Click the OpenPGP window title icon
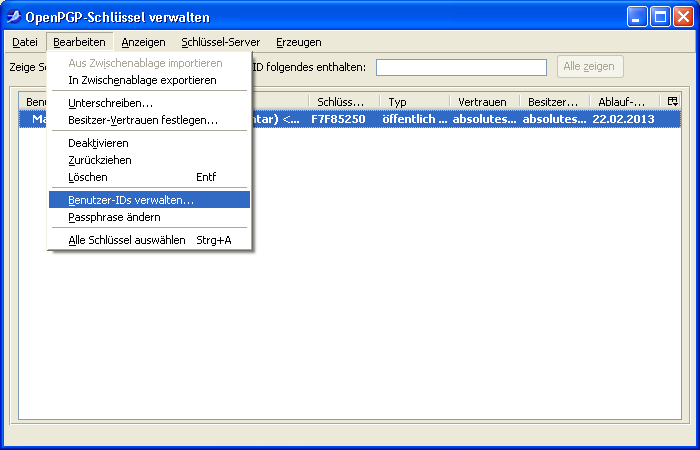The width and height of the screenshot is (700, 450). click(14, 17)
